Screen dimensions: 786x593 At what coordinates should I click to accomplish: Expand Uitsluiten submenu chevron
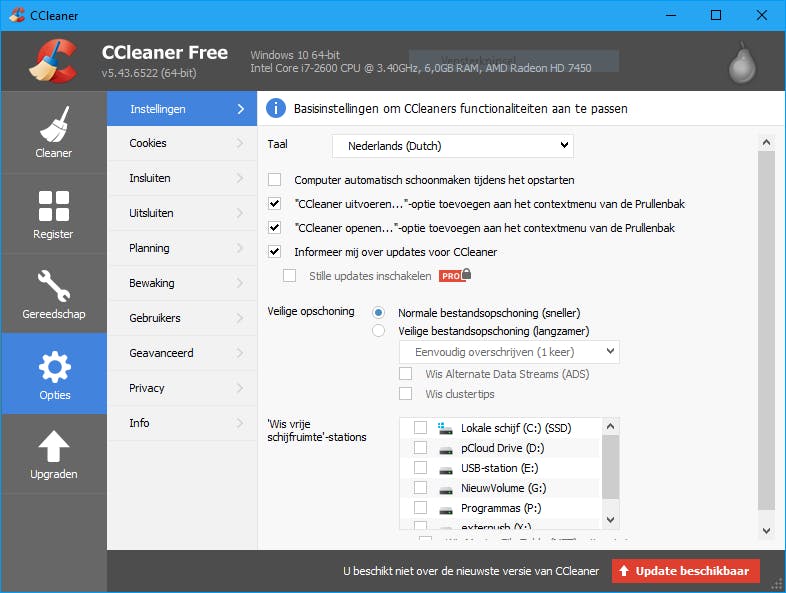240,213
